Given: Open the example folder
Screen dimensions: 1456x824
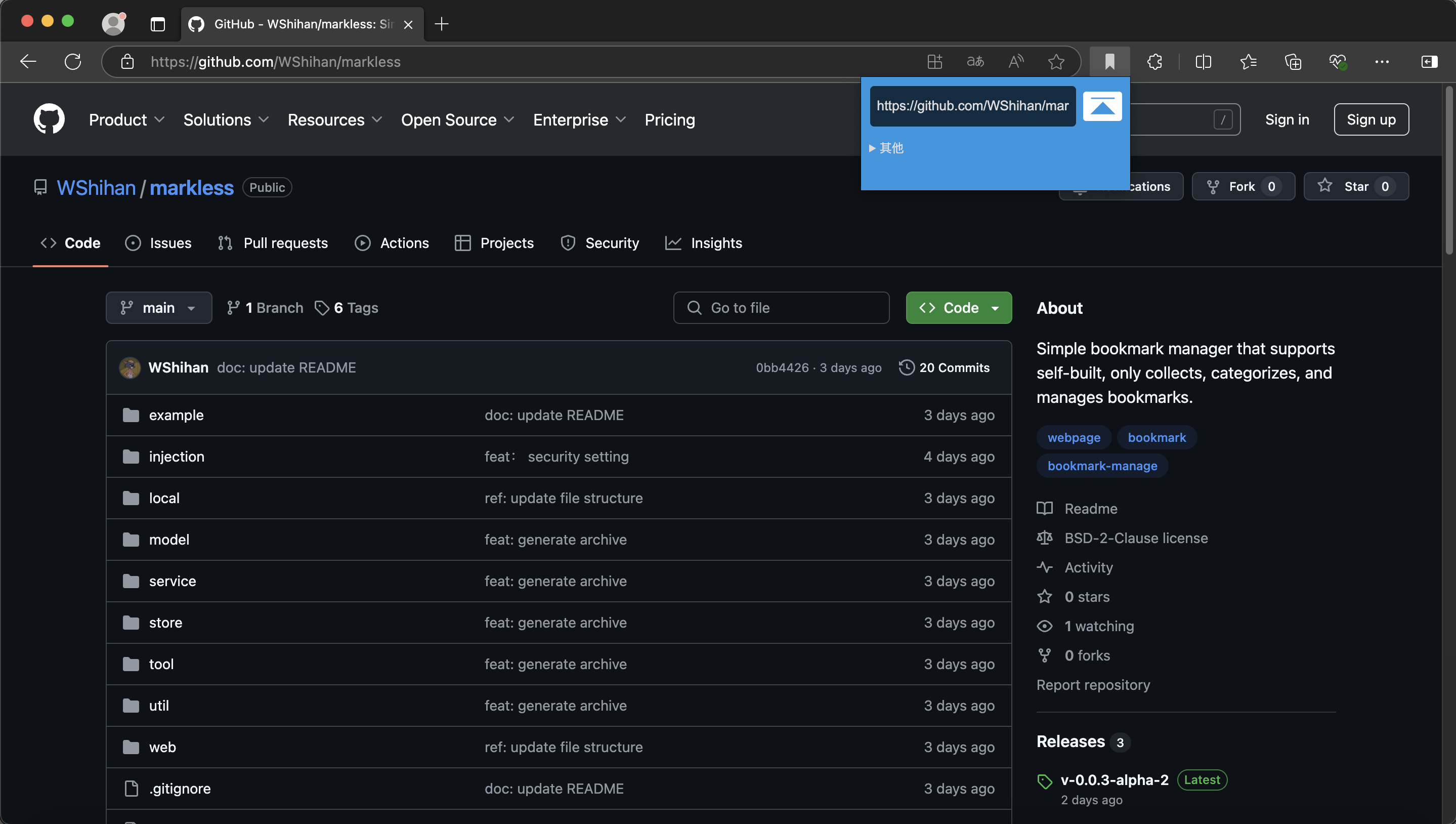Looking at the screenshot, I should pos(176,415).
